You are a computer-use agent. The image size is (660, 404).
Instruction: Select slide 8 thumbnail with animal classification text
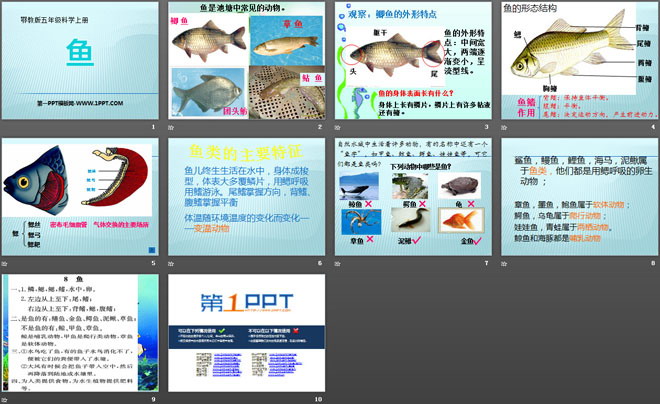click(x=580, y=197)
